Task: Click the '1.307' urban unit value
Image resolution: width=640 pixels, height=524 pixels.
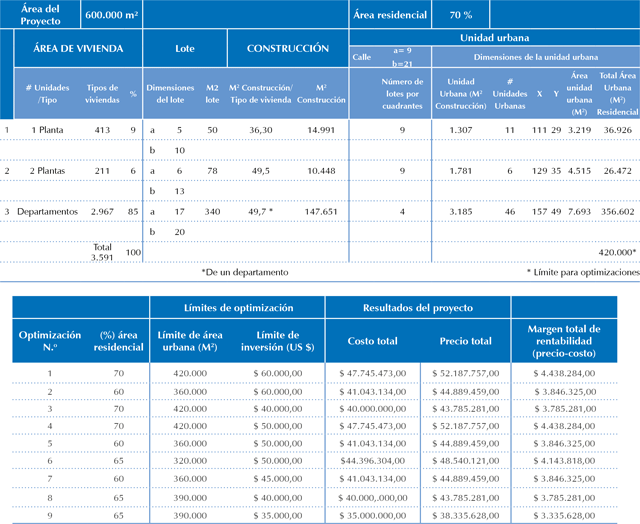Action: click(460, 130)
